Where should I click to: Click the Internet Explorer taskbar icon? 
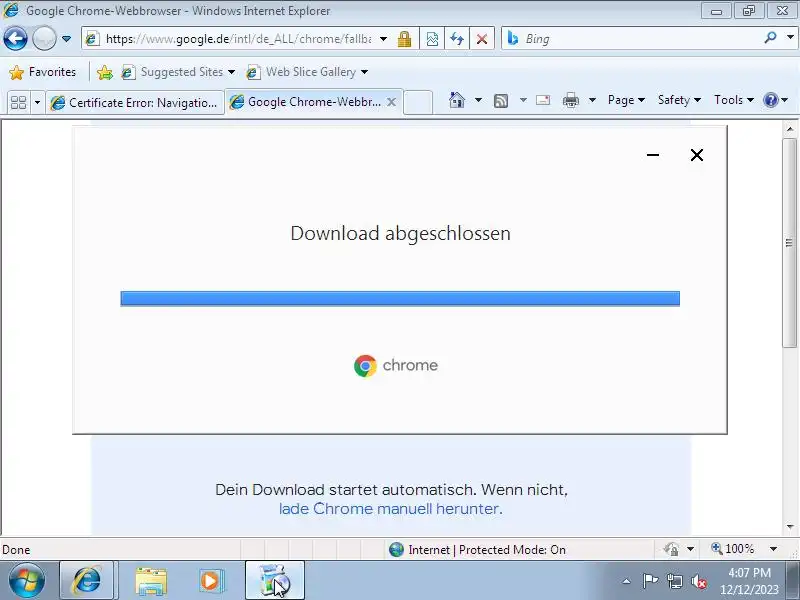point(87,581)
